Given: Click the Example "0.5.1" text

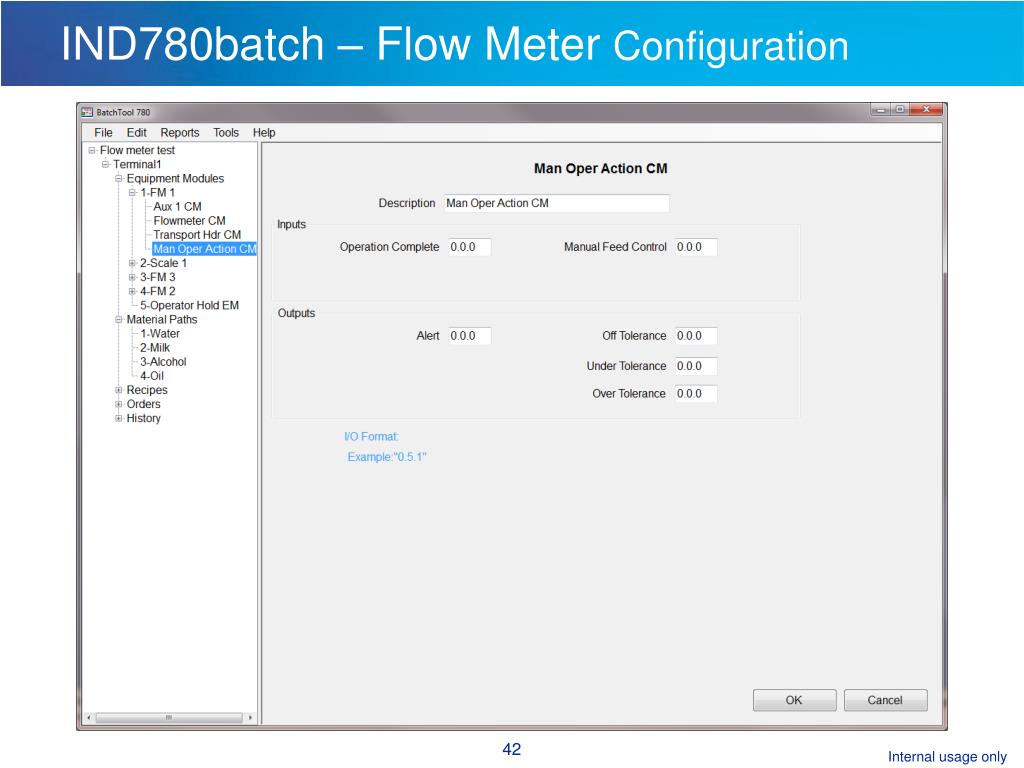Looking at the screenshot, I should (387, 456).
